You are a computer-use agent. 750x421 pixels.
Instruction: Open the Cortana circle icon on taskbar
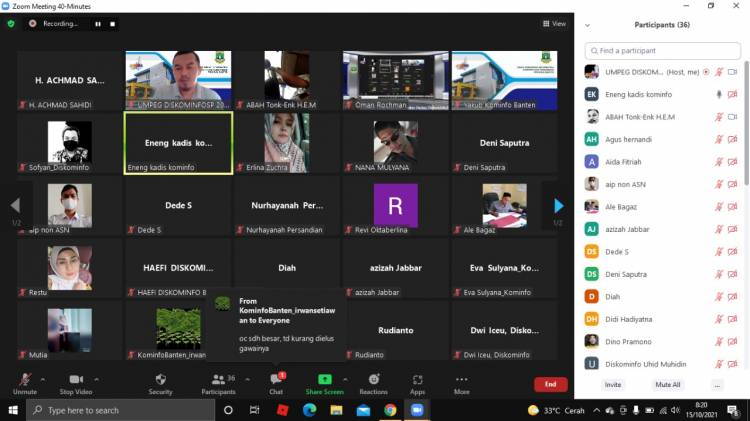pos(228,410)
